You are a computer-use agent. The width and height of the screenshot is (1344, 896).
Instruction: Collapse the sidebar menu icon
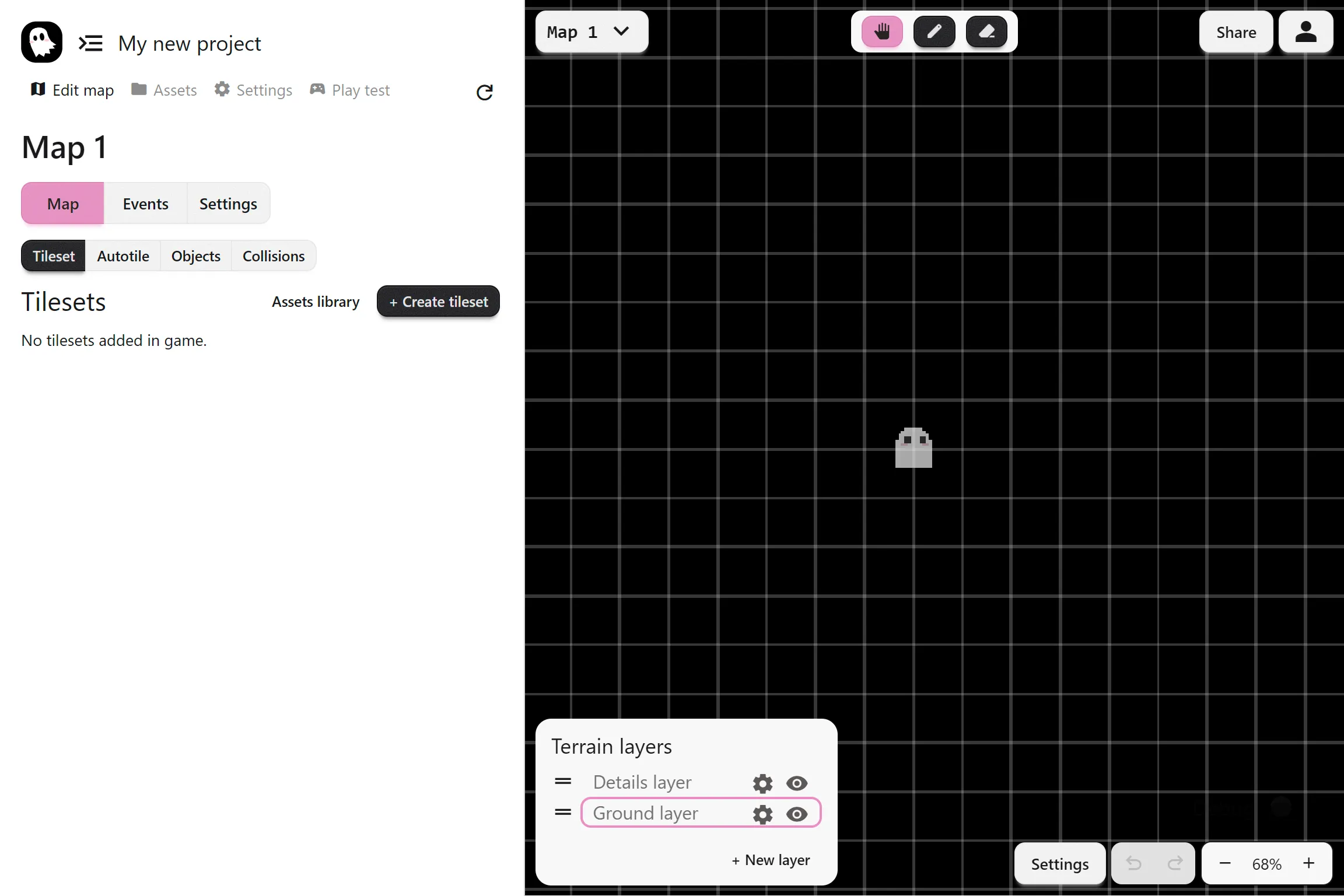[x=90, y=43]
